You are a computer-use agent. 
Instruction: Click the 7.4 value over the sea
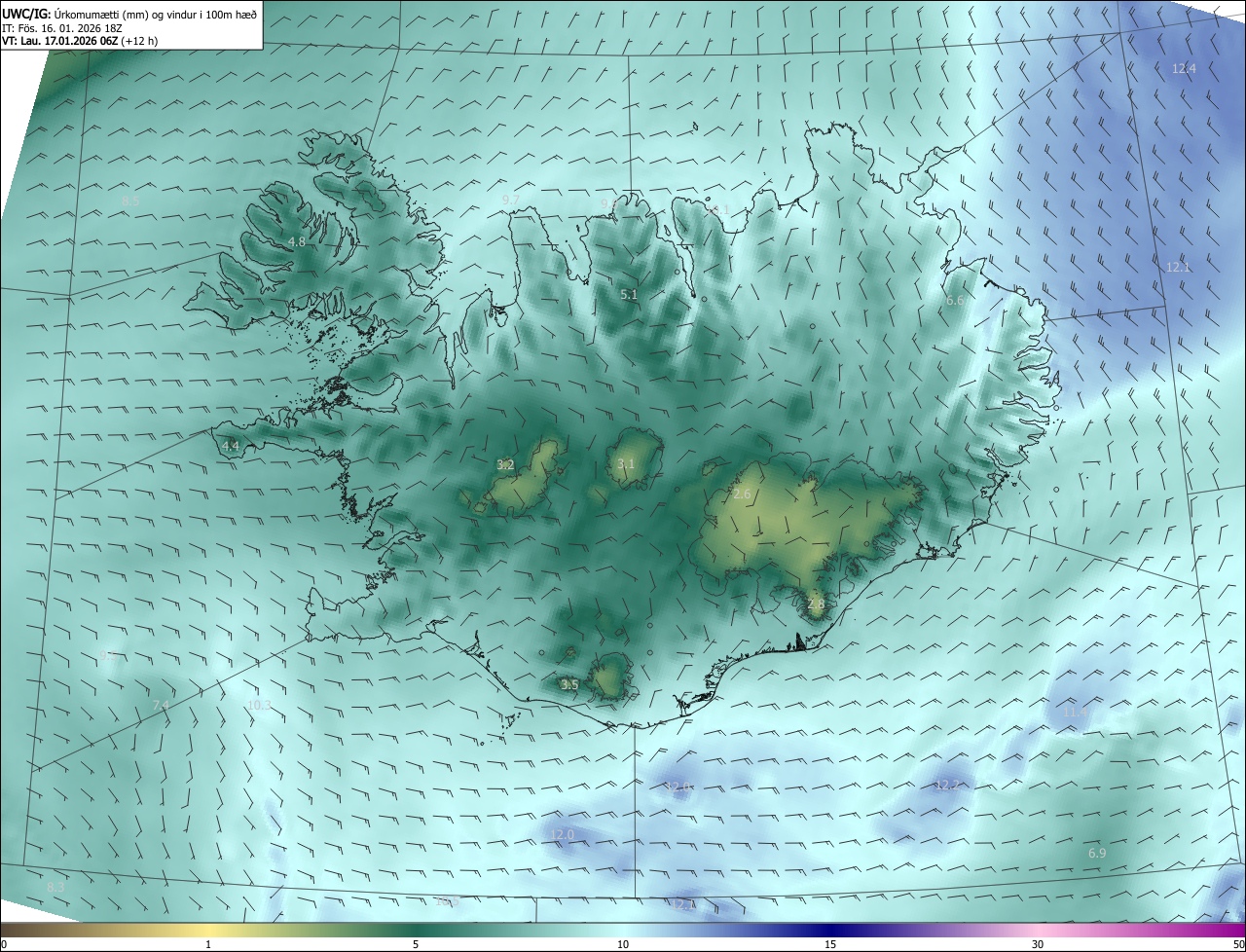click(161, 705)
